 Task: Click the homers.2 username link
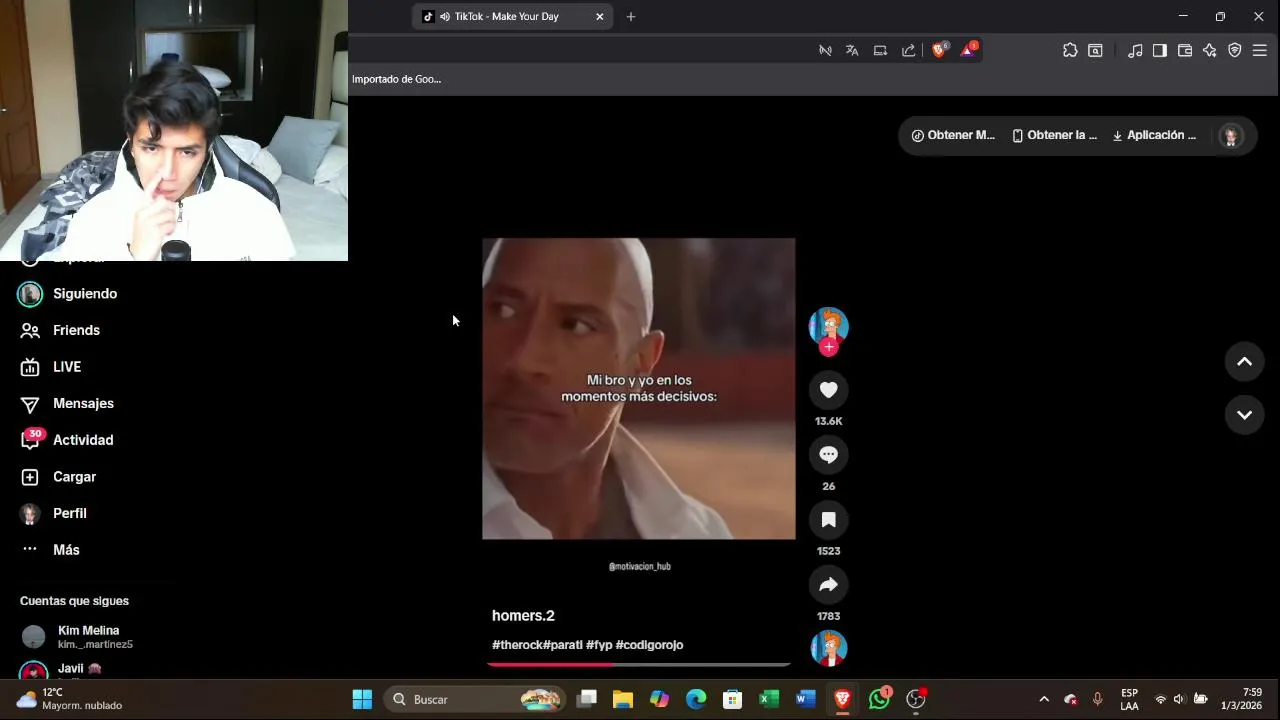click(x=523, y=616)
